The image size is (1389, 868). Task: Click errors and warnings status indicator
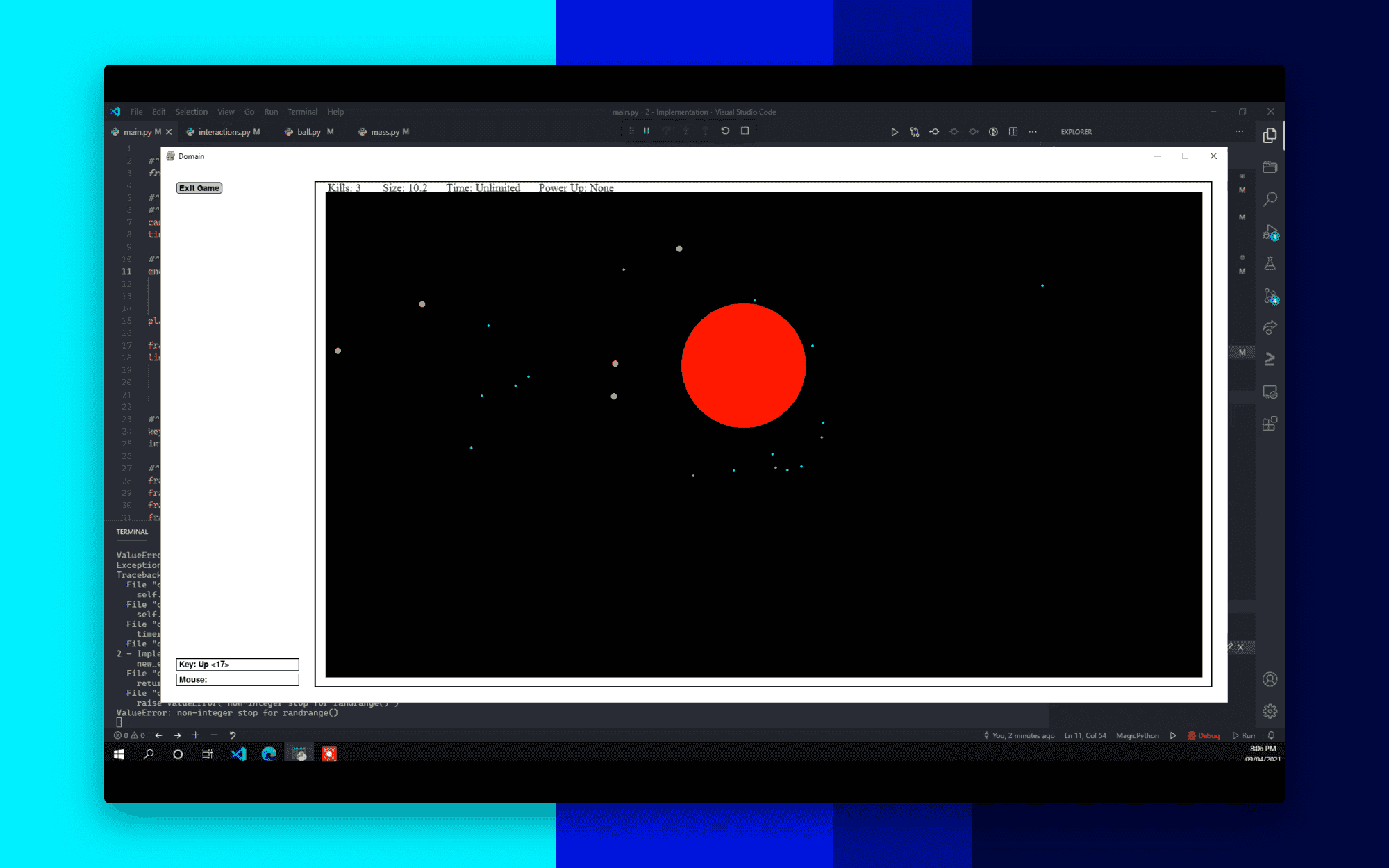pos(130,735)
